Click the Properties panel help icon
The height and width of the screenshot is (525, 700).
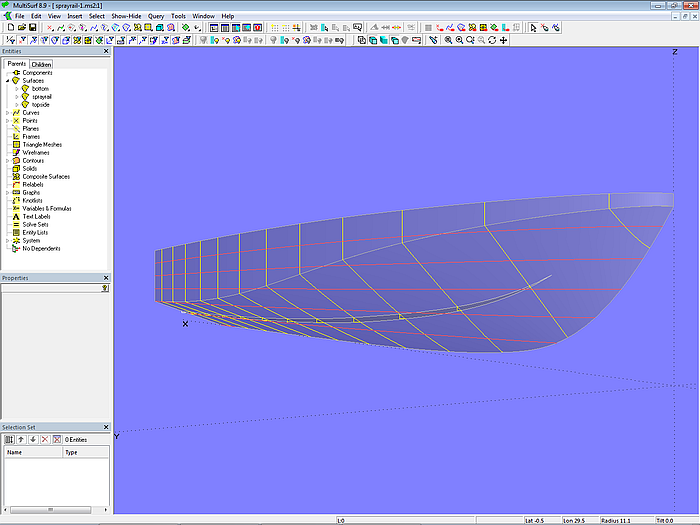tap(105, 287)
